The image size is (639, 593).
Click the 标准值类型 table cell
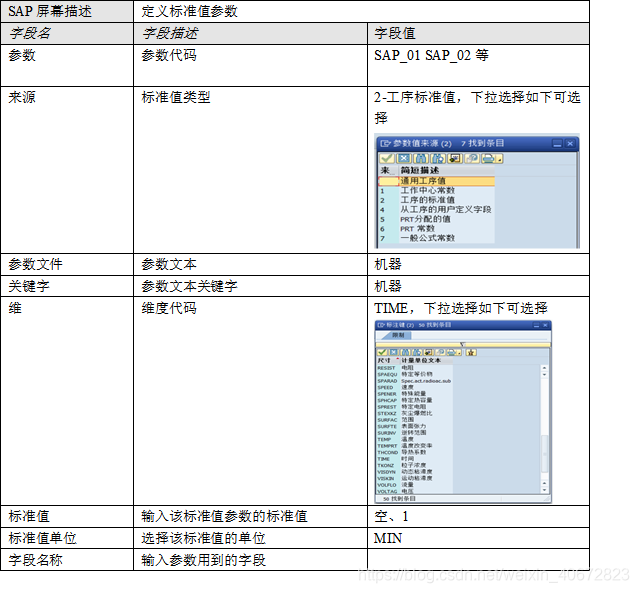[x=251, y=170]
